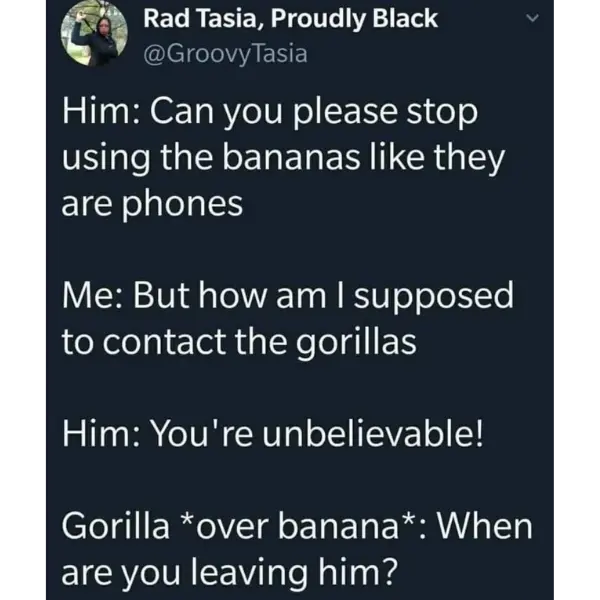This screenshot has width=600, height=600.
Task: Click the word "Gorilla" starting the last paragraph
Action: point(112,525)
